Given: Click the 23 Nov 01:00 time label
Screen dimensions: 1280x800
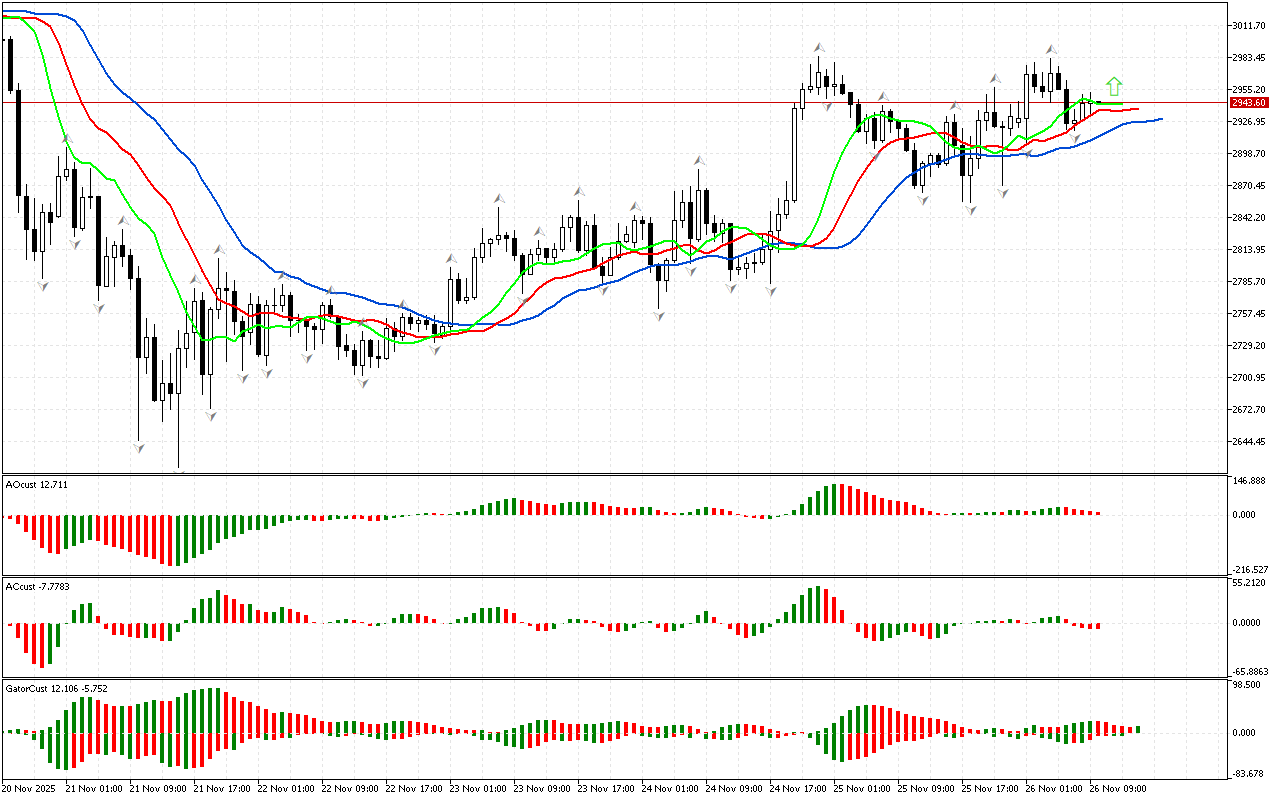Looking at the screenshot, I should [476, 789].
